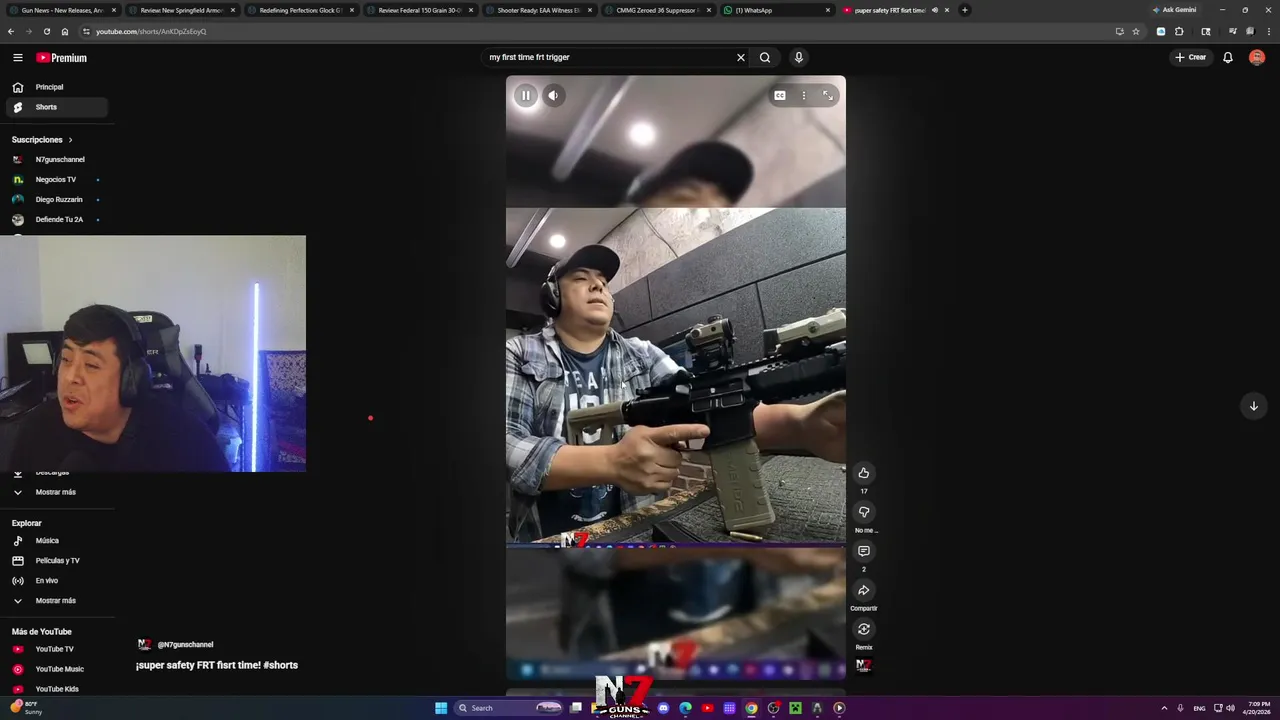The image size is (1280, 720).
Task: Open the account avatar menu
Action: coord(1257,58)
